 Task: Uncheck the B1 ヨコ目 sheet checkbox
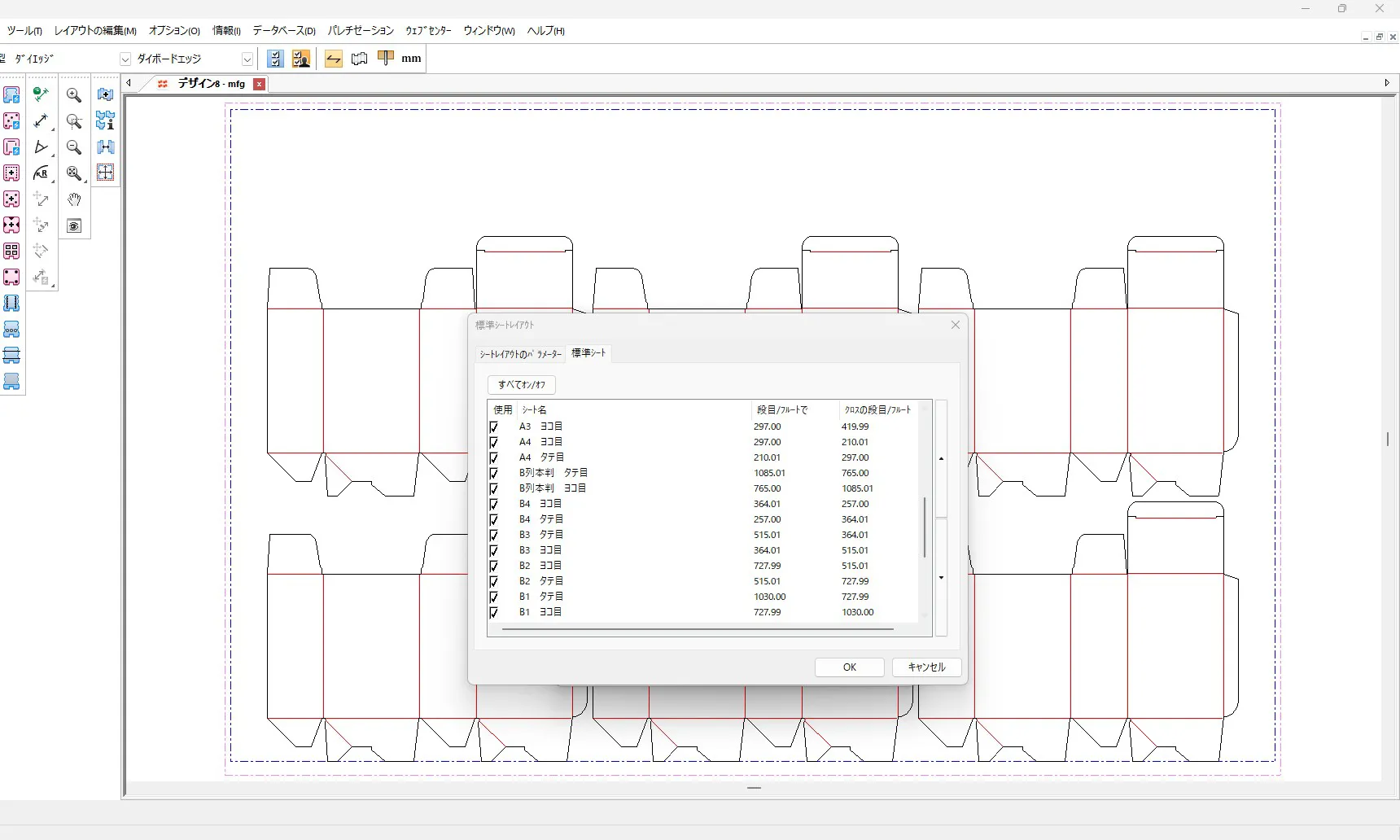(494, 612)
